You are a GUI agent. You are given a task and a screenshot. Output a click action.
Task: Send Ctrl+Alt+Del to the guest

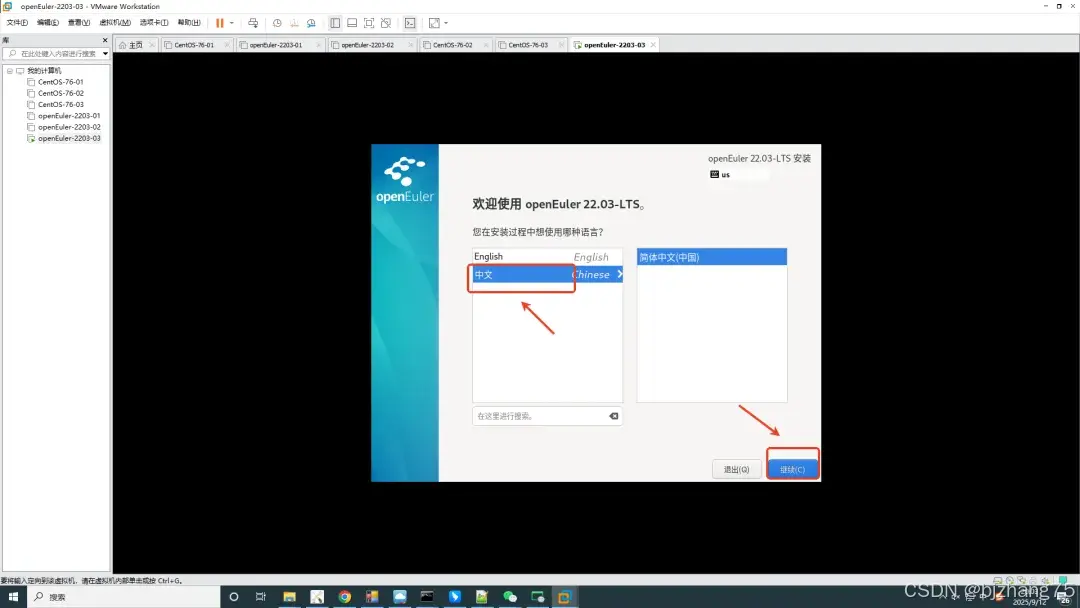tap(253, 22)
